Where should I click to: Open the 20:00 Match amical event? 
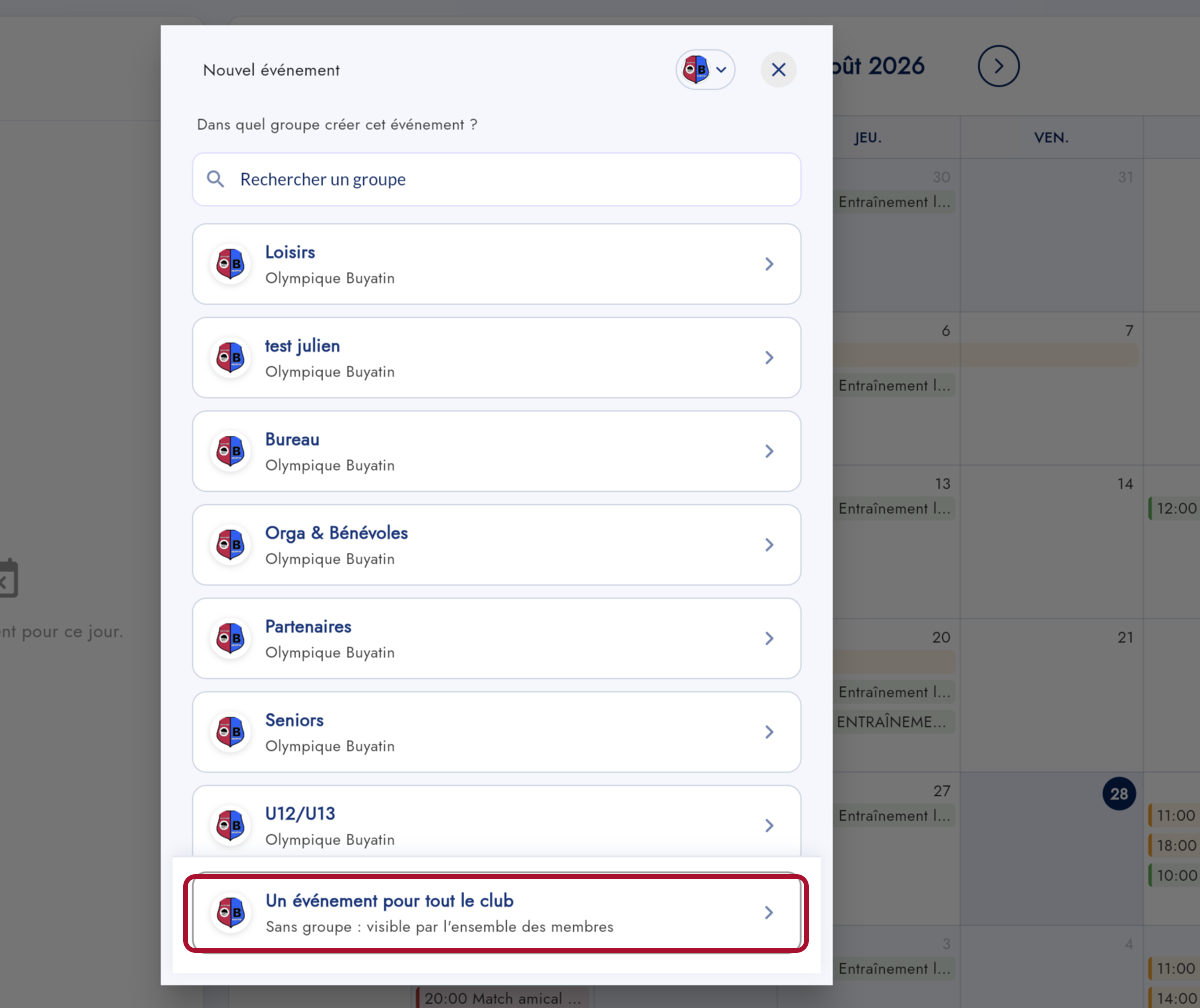click(x=504, y=998)
